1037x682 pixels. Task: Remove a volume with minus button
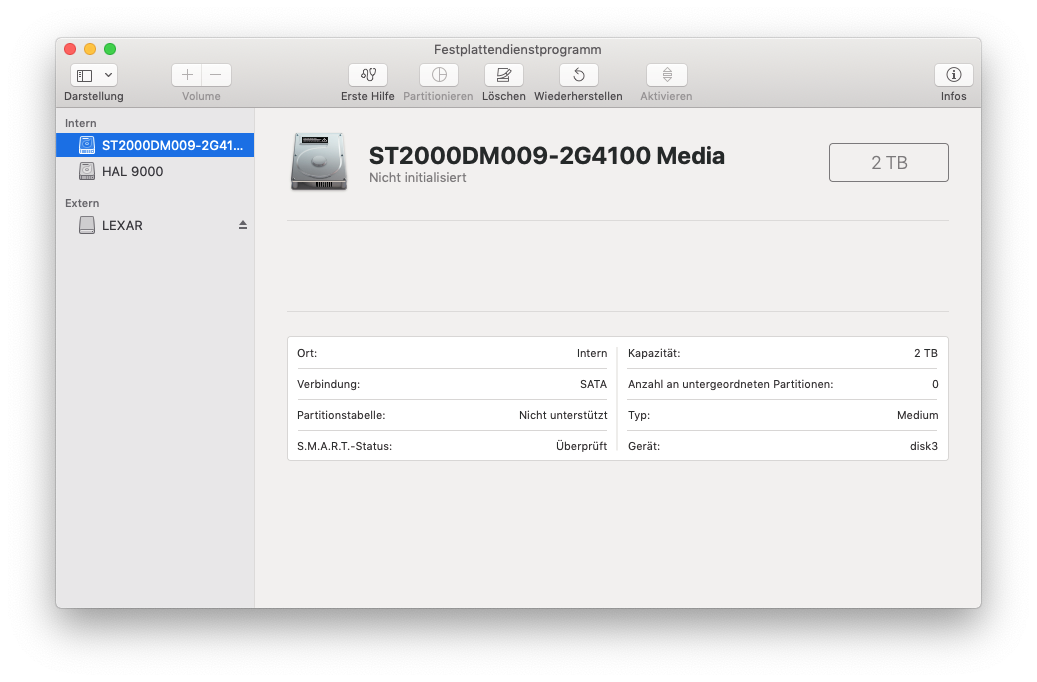click(216, 75)
